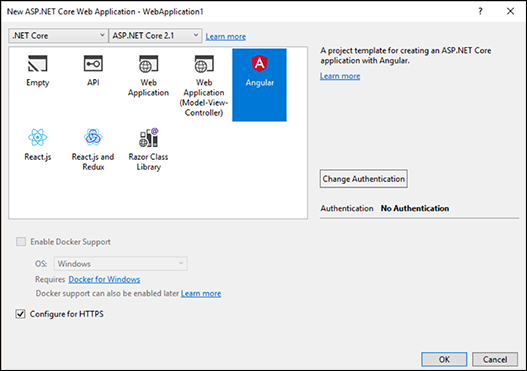The width and height of the screenshot is (527, 371).
Task: Select the React.js template icon
Action: pos(38,137)
